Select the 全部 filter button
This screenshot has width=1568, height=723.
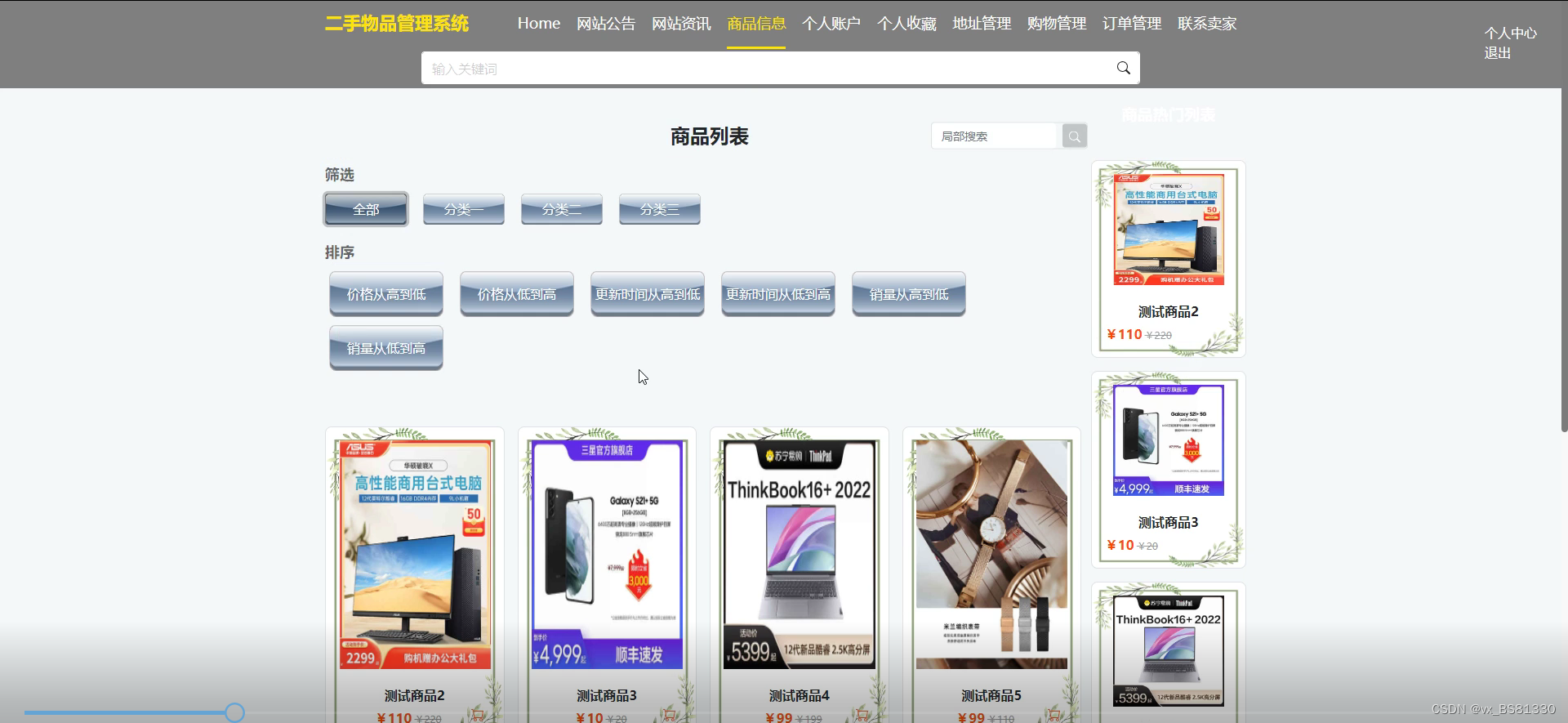point(366,209)
